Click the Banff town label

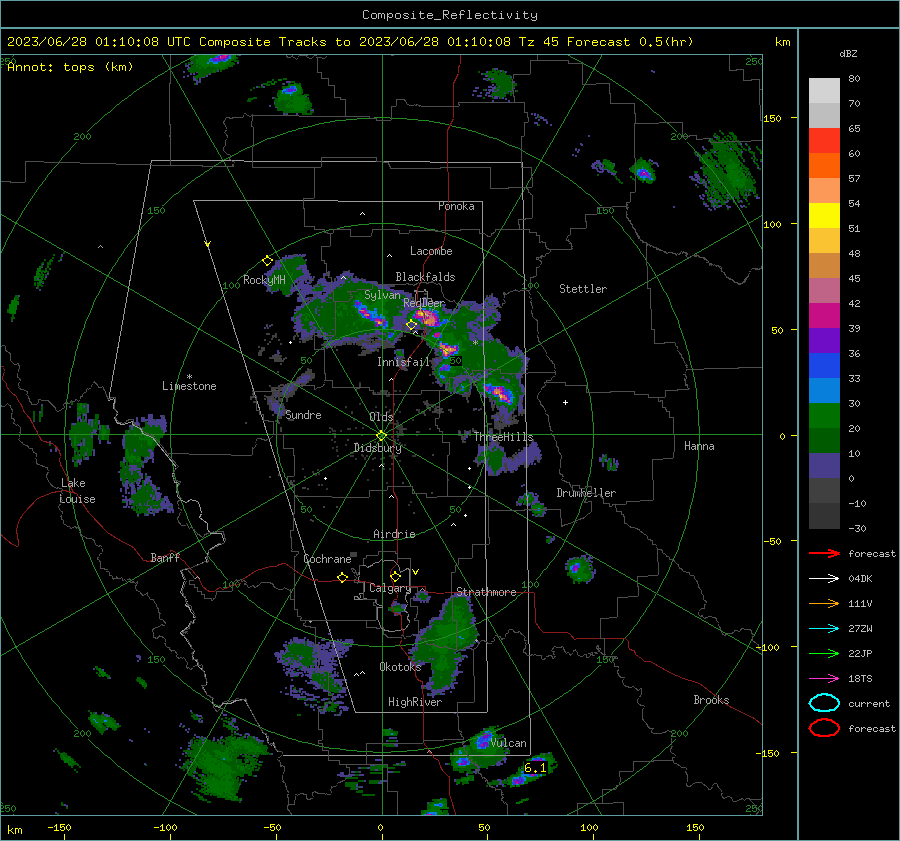(165, 557)
